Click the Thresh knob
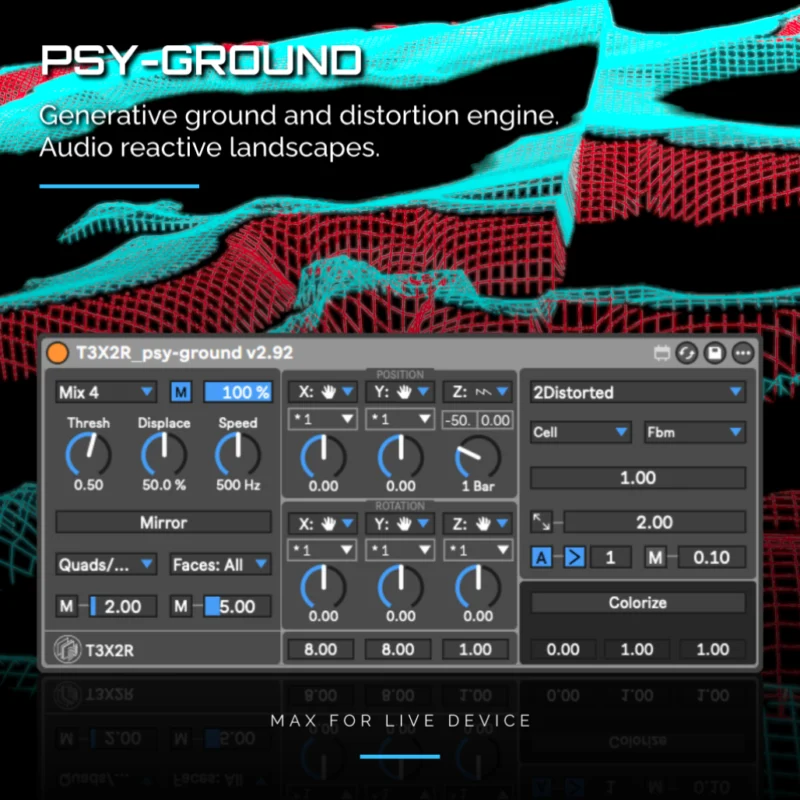The width and height of the screenshot is (800, 800). tap(88, 454)
